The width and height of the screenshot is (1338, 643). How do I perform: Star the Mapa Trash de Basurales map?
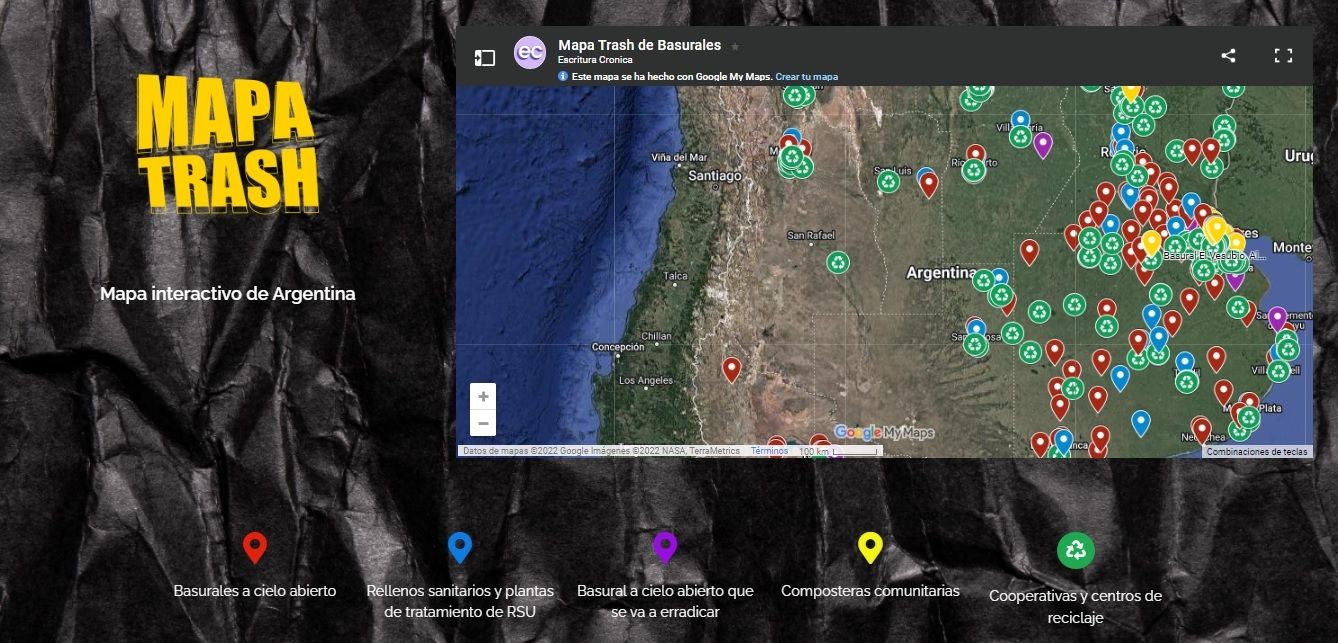pyautogui.click(x=735, y=46)
